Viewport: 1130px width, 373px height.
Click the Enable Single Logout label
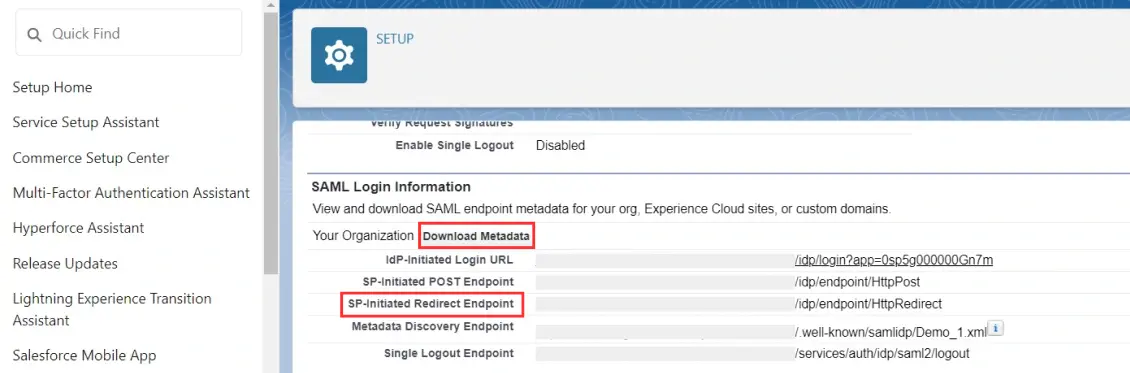coord(455,145)
